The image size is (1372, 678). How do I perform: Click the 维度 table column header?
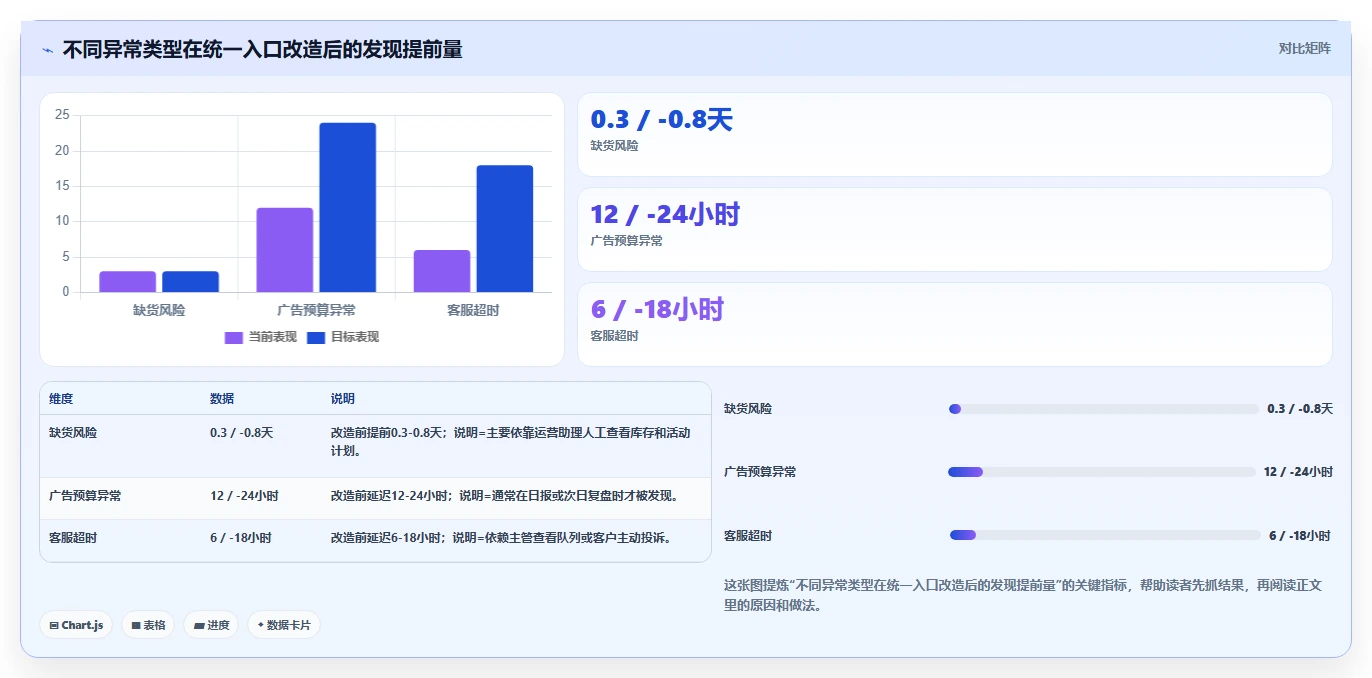(x=61, y=398)
